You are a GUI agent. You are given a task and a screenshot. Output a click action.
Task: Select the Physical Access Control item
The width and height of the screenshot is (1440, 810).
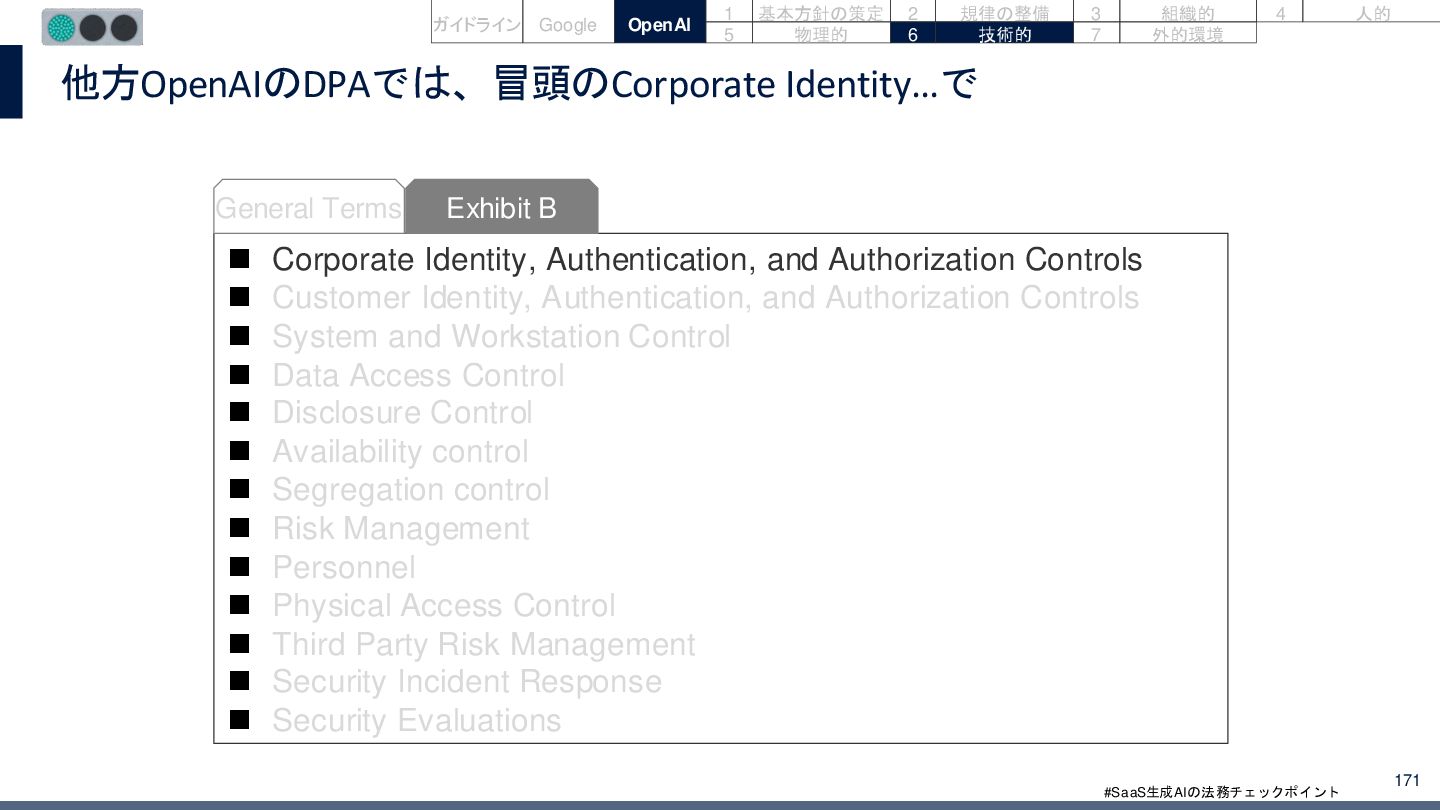(444, 605)
